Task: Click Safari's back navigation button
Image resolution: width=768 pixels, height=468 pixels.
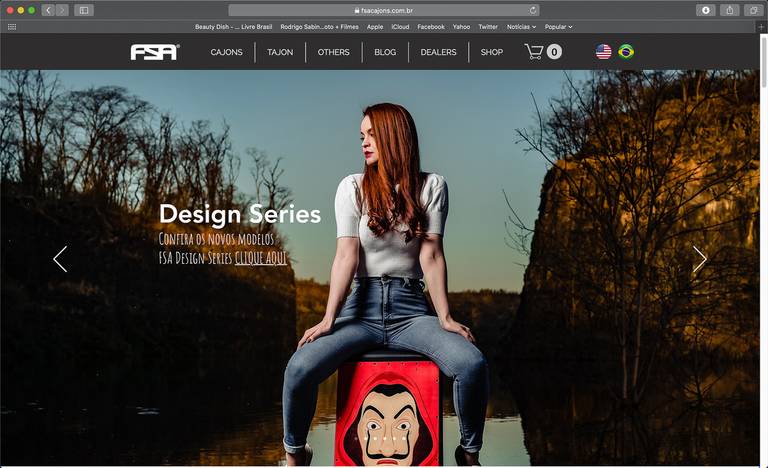Action: pos(48,10)
